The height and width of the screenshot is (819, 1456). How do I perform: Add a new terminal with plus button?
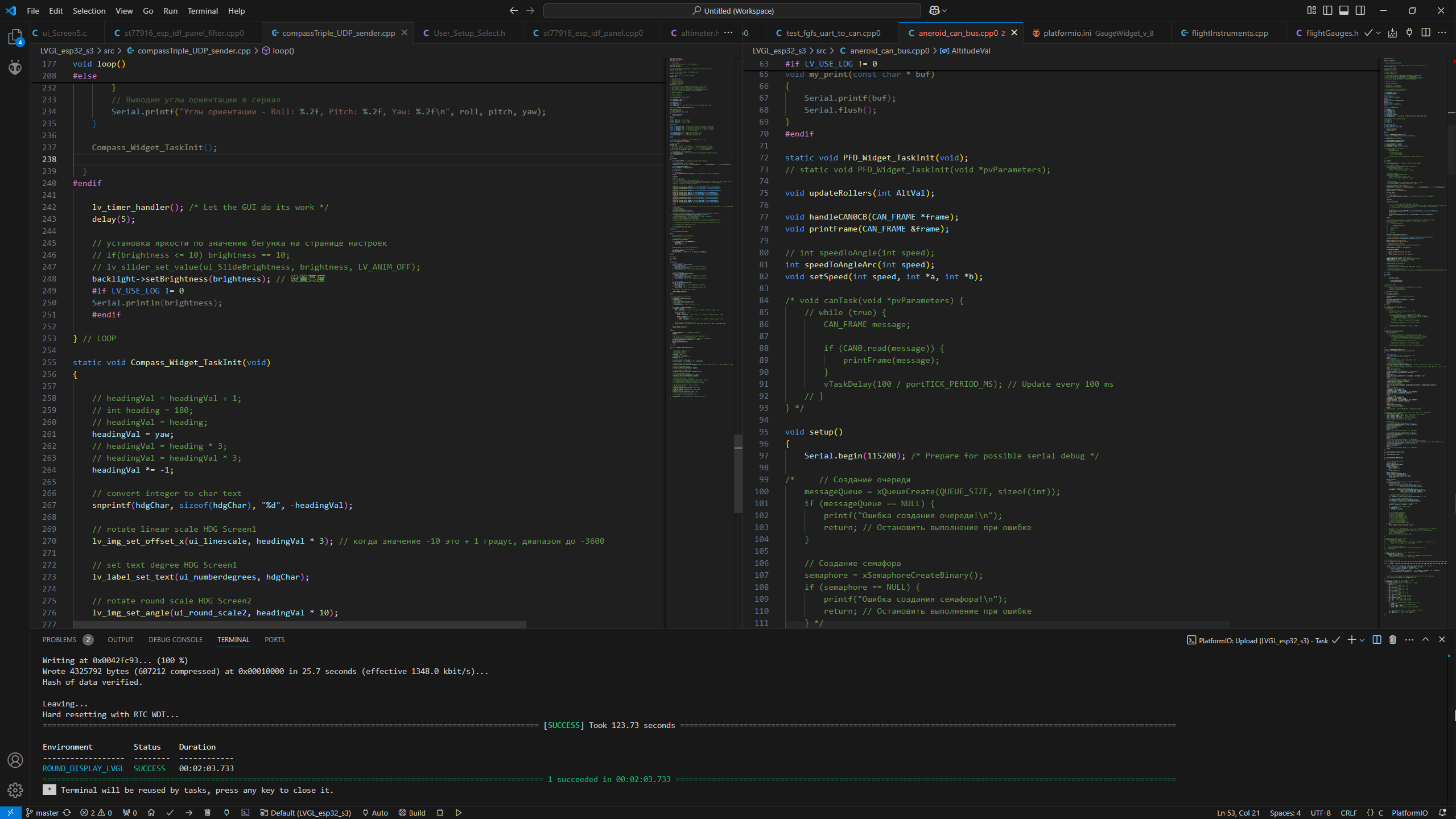coord(1351,640)
